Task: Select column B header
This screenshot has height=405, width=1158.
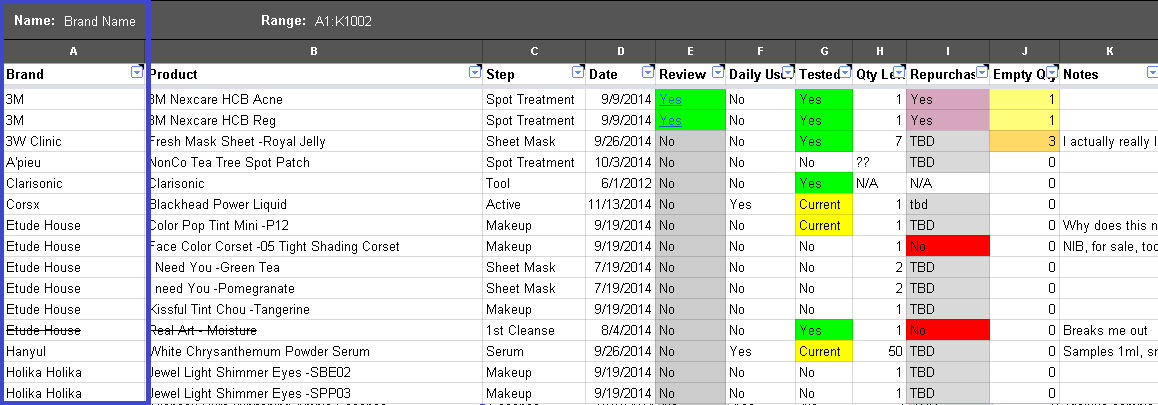Action: click(314, 51)
